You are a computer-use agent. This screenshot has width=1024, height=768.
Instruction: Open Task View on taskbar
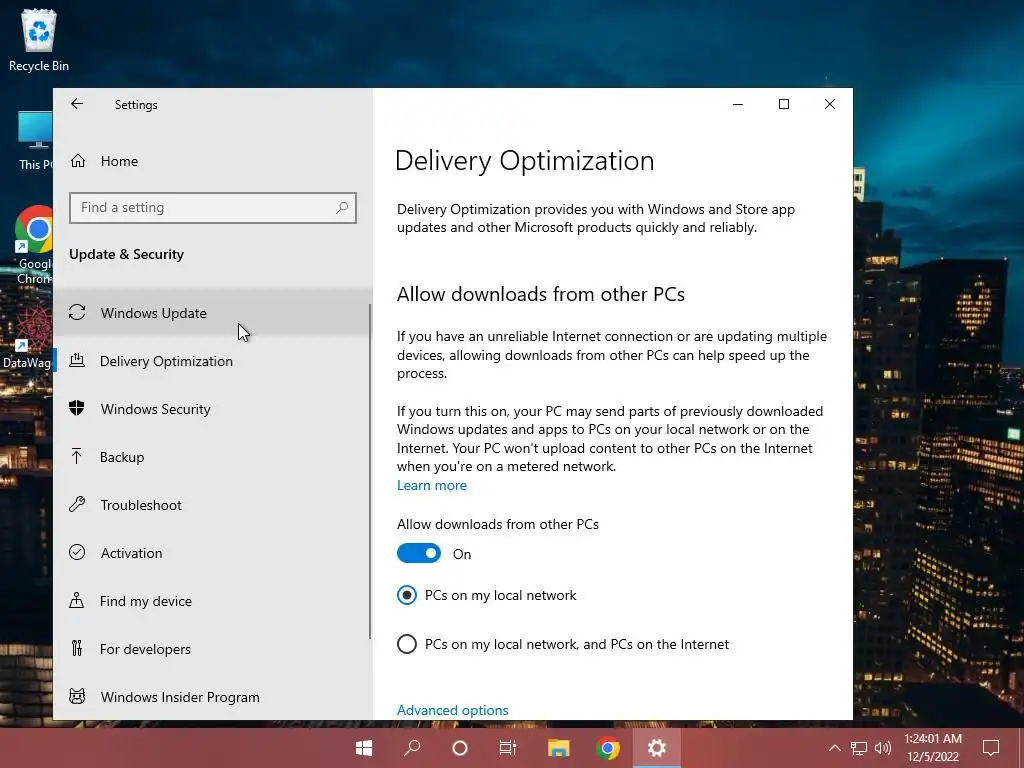(x=508, y=748)
